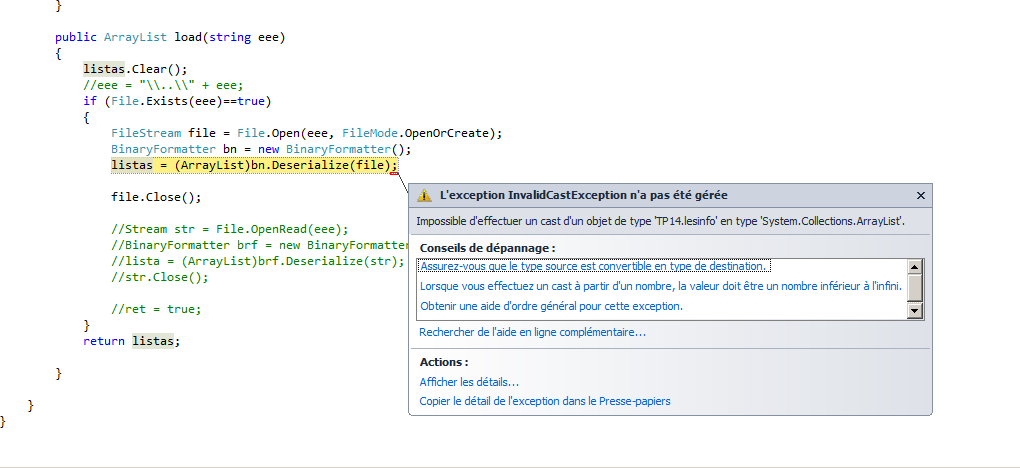This screenshot has height=468, width=1020.
Task: Open tip 'Assurez-vous que le type source est convertible'
Action: point(594,266)
